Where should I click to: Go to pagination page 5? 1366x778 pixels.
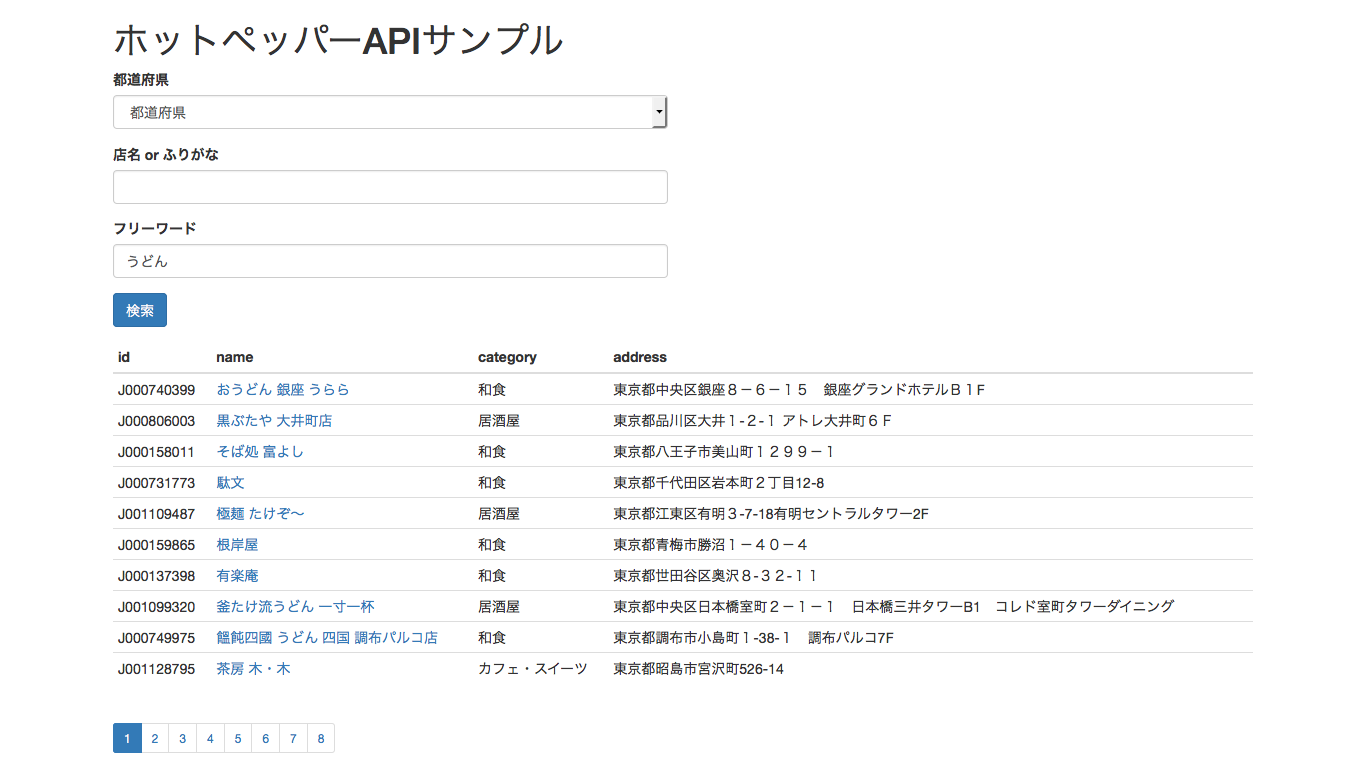tap(238, 738)
